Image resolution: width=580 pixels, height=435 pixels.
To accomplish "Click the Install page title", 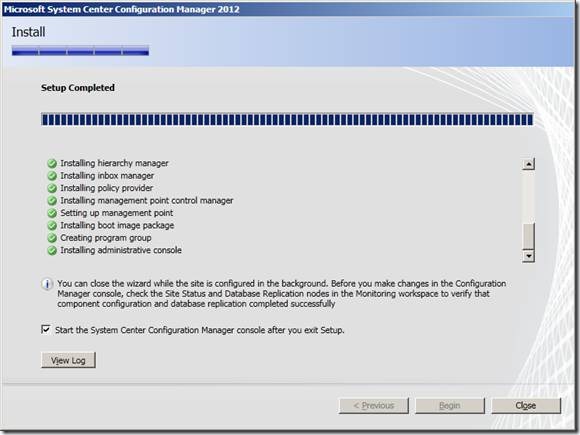I will [28, 32].
